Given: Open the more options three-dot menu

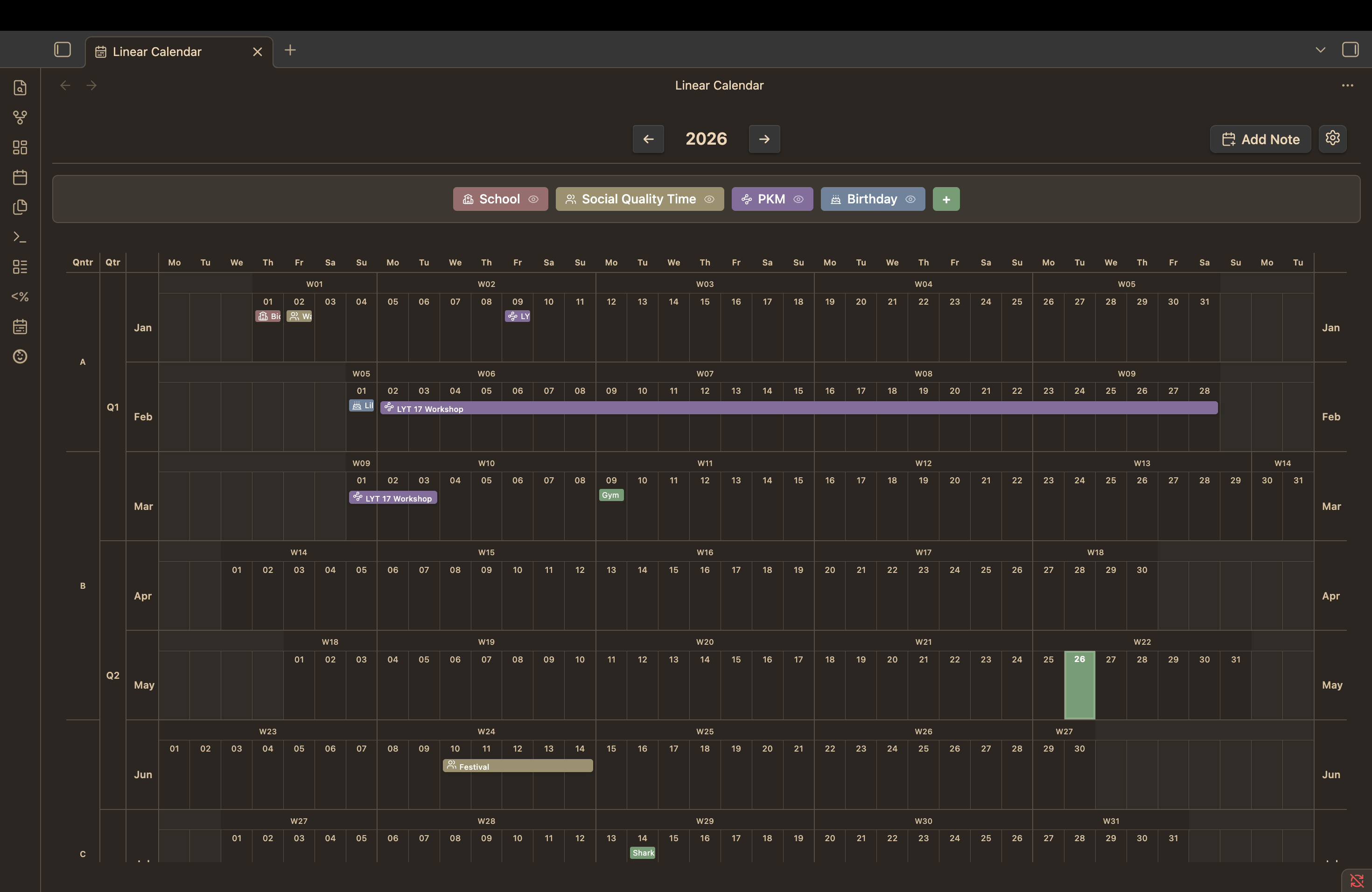Looking at the screenshot, I should (x=1347, y=85).
